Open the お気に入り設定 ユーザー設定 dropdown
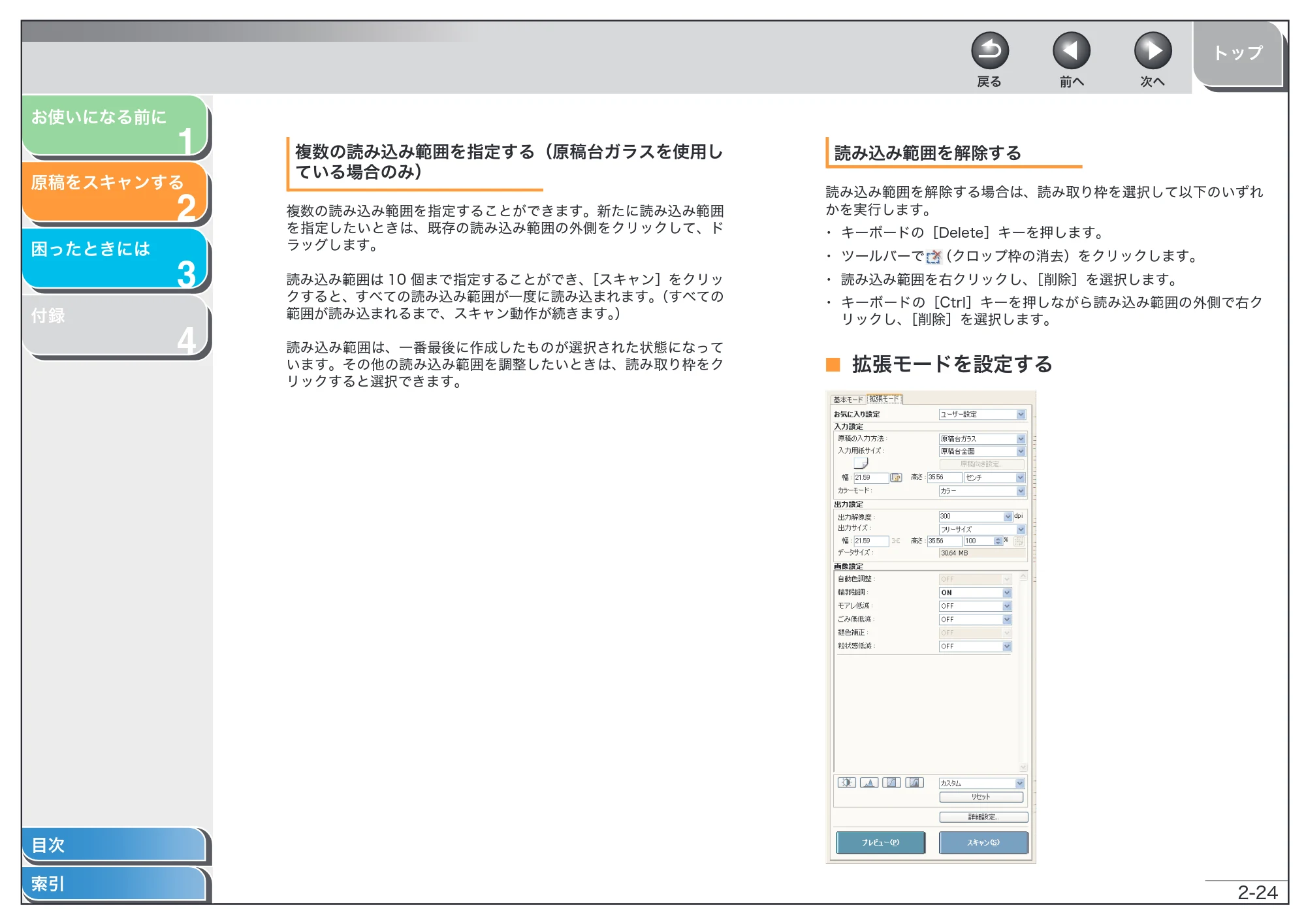The image size is (1306, 924). click(982, 415)
